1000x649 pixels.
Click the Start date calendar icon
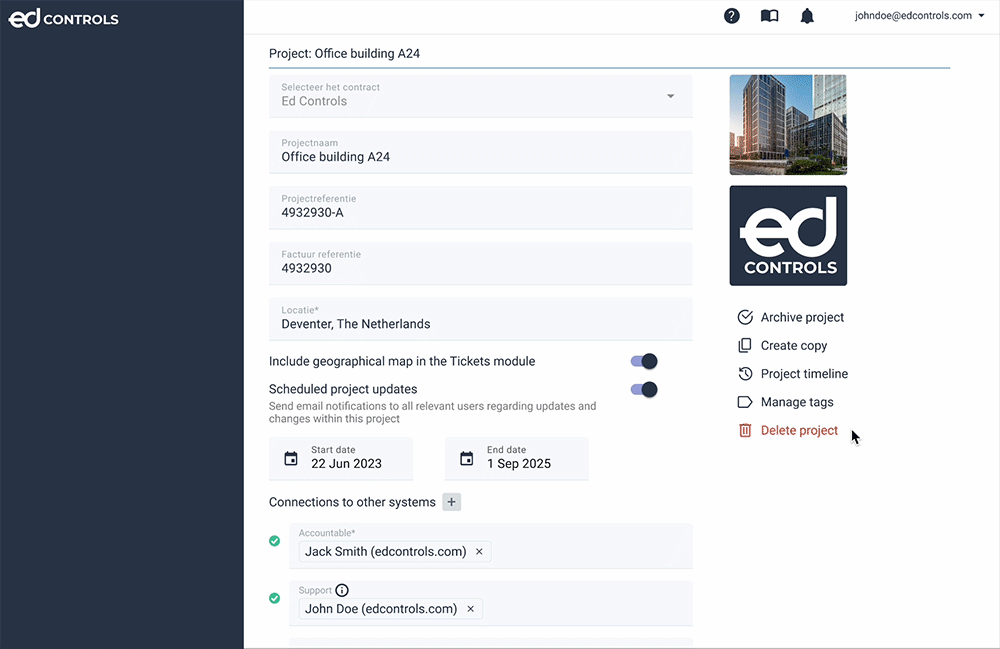291,458
